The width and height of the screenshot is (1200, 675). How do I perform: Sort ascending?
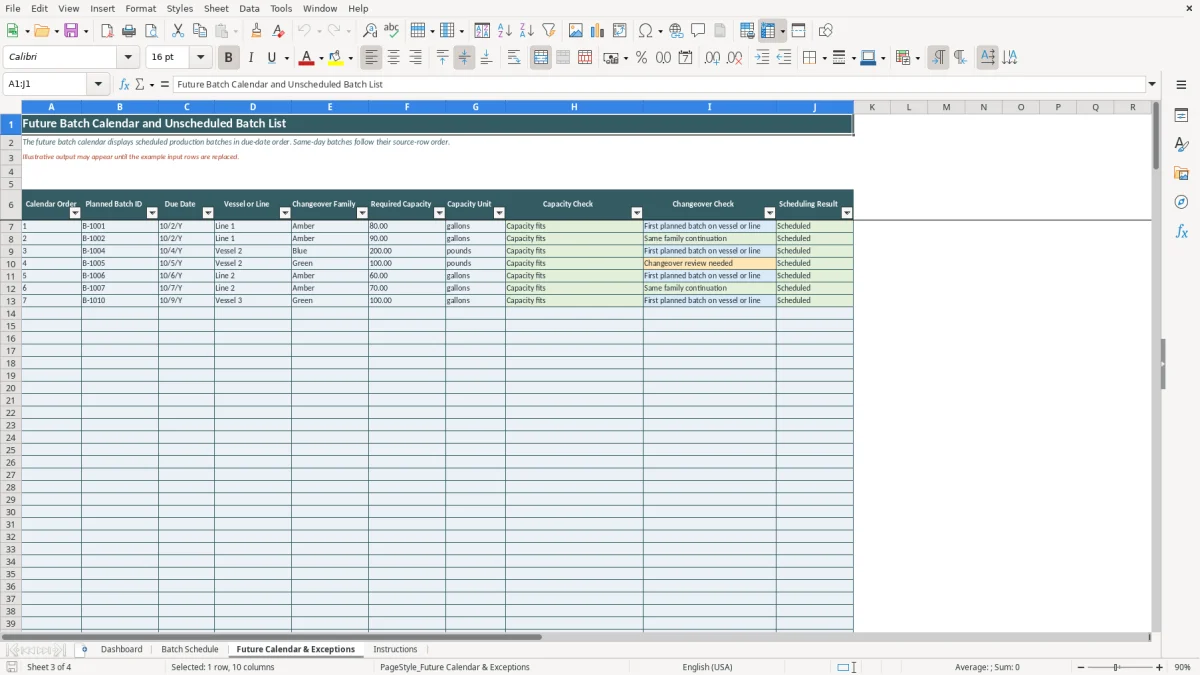click(505, 31)
